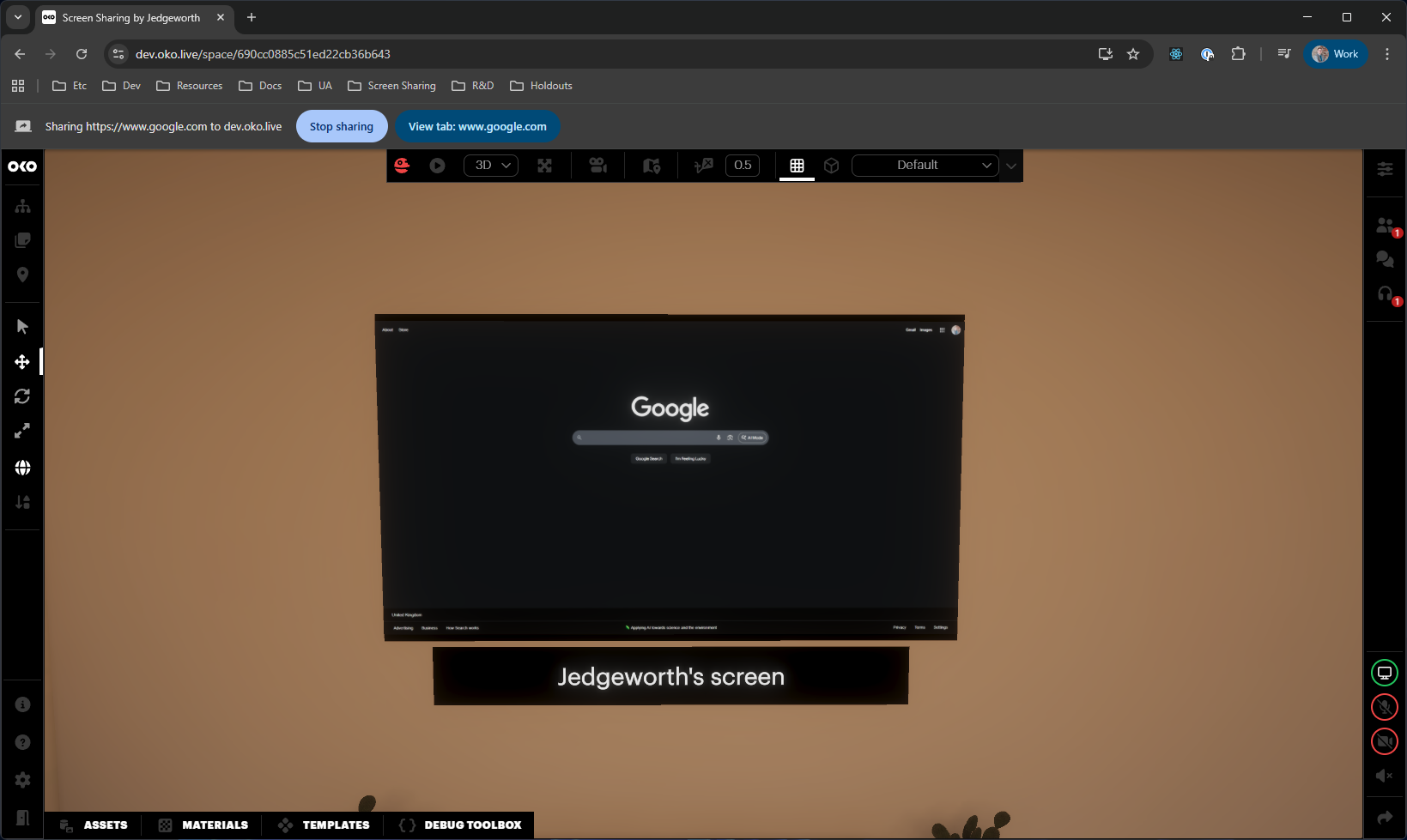Select the move/translate tool in left sidebar
The image size is (1407, 840).
tap(22, 362)
